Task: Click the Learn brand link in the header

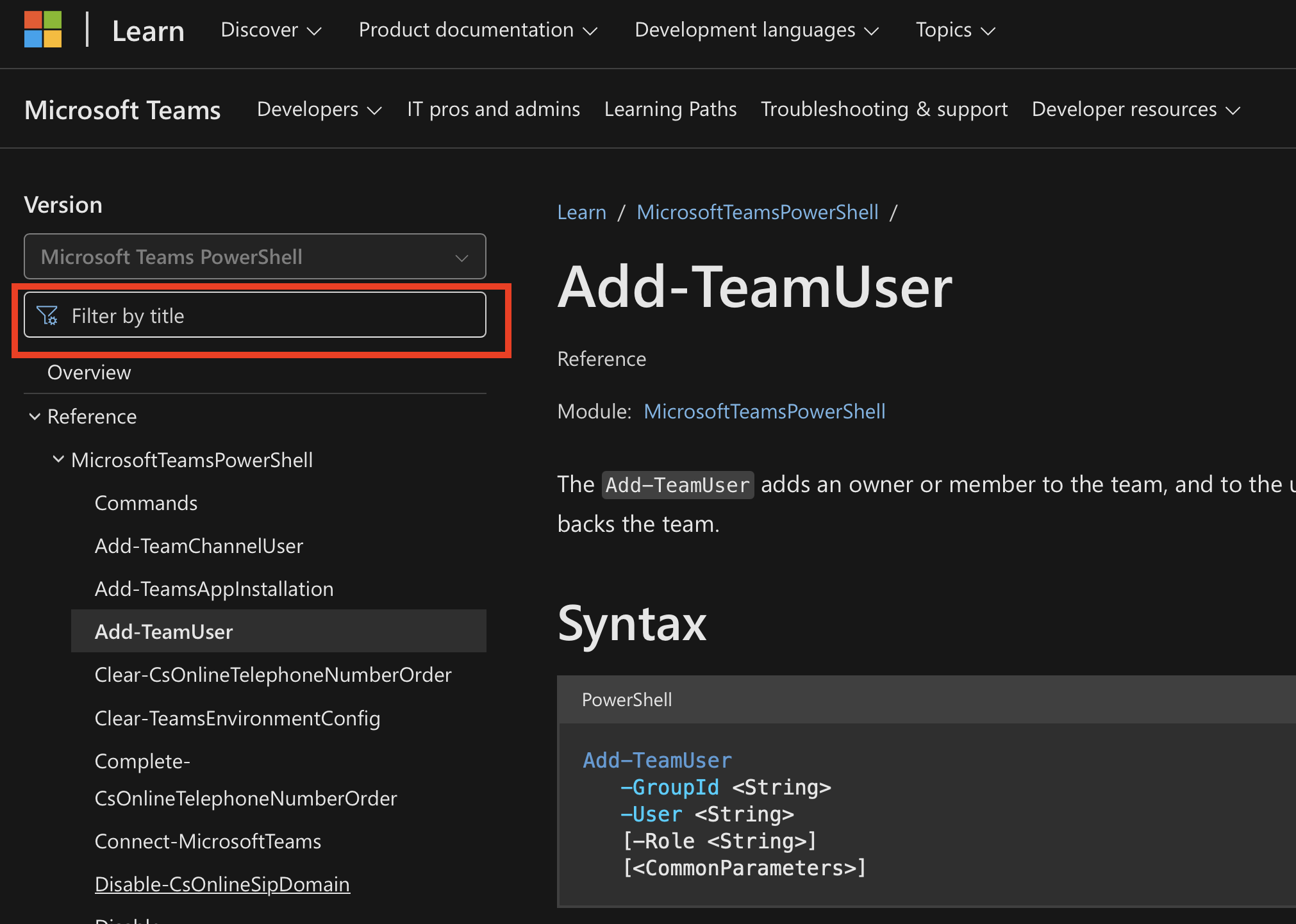Action: click(147, 29)
